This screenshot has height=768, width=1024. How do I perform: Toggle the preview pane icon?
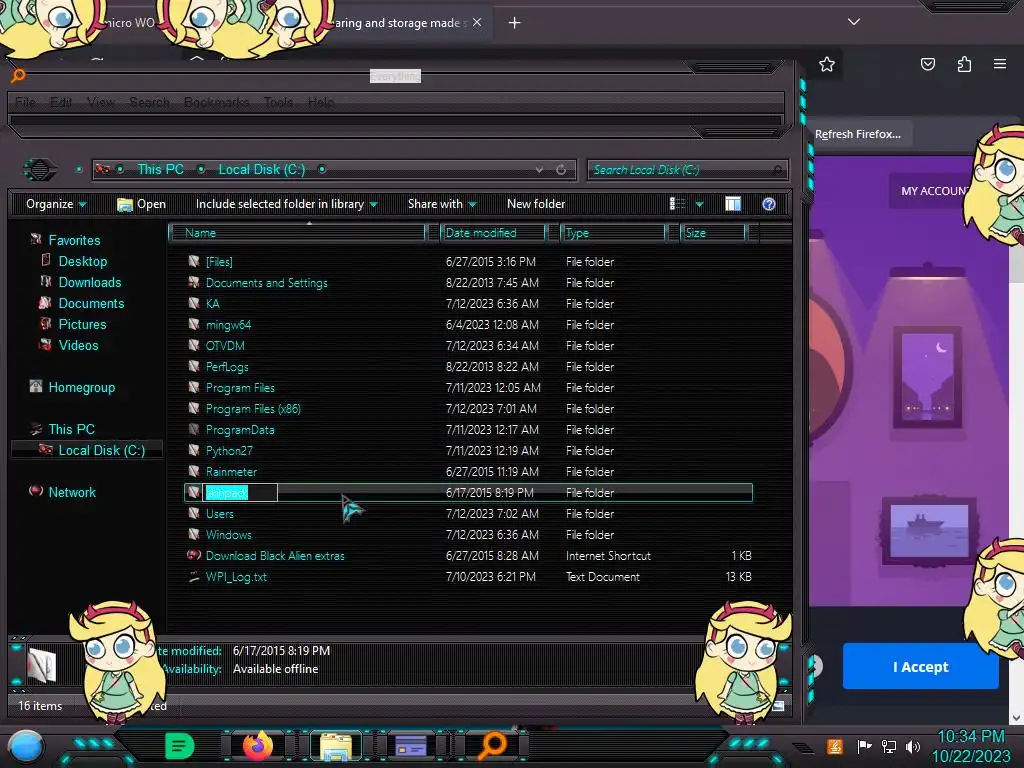coord(733,204)
